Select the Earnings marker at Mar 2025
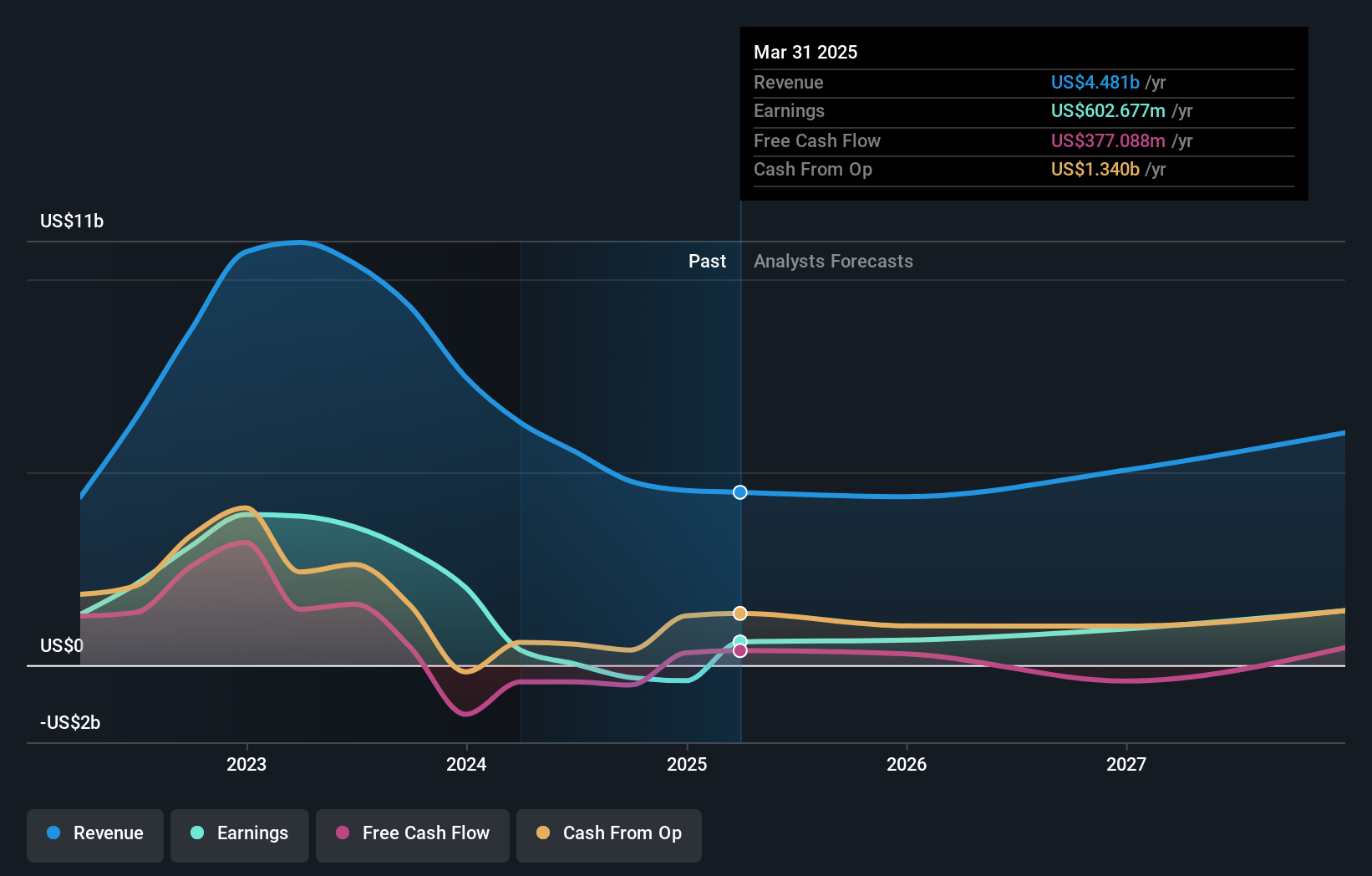Image resolution: width=1372 pixels, height=876 pixels. pyautogui.click(x=740, y=641)
